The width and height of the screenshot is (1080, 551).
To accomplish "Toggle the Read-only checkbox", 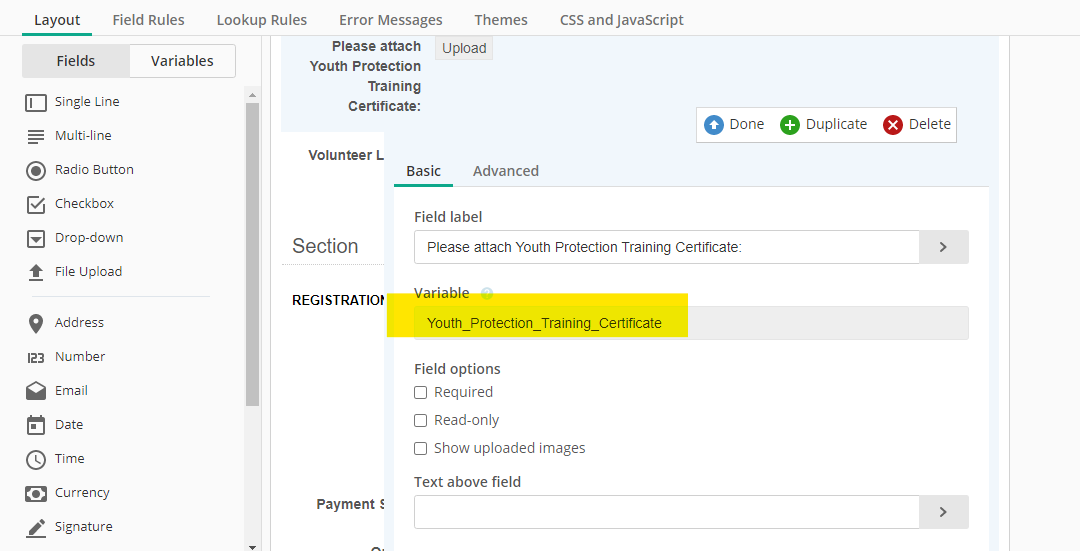I will (x=421, y=421).
